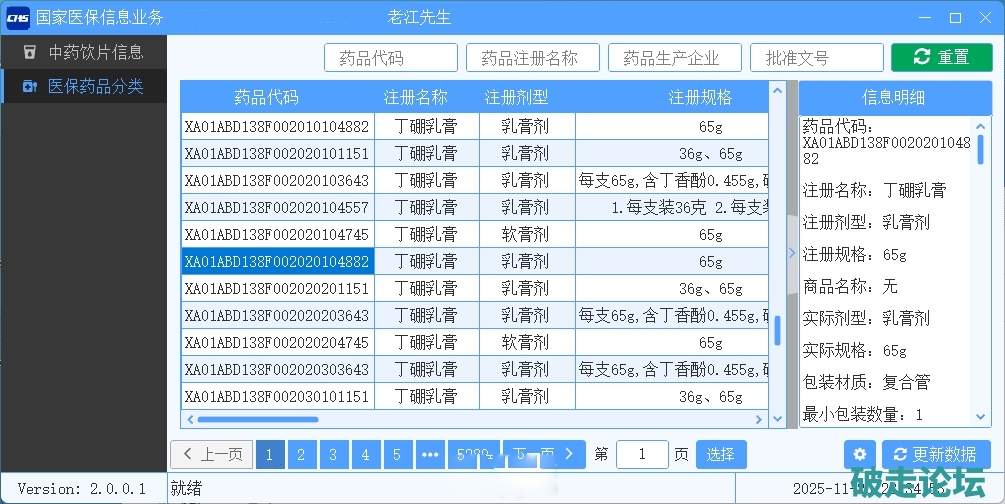Click the settings gear icon
The image size is (1005, 504).
coord(860,454)
